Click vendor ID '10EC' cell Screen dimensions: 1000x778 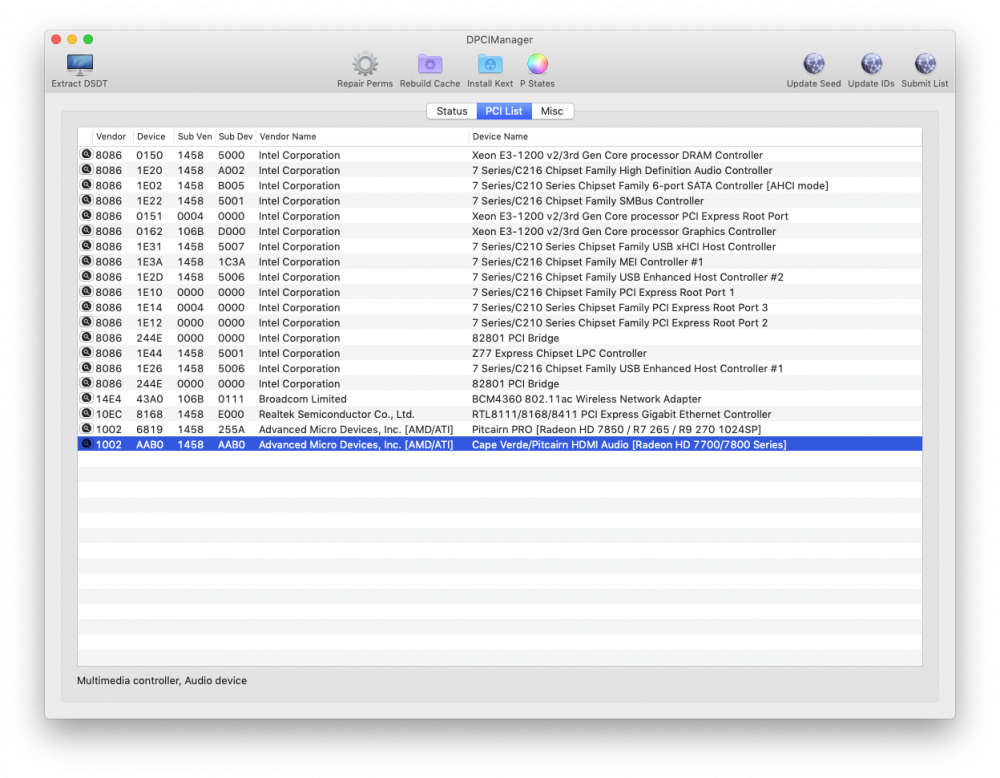coord(108,415)
